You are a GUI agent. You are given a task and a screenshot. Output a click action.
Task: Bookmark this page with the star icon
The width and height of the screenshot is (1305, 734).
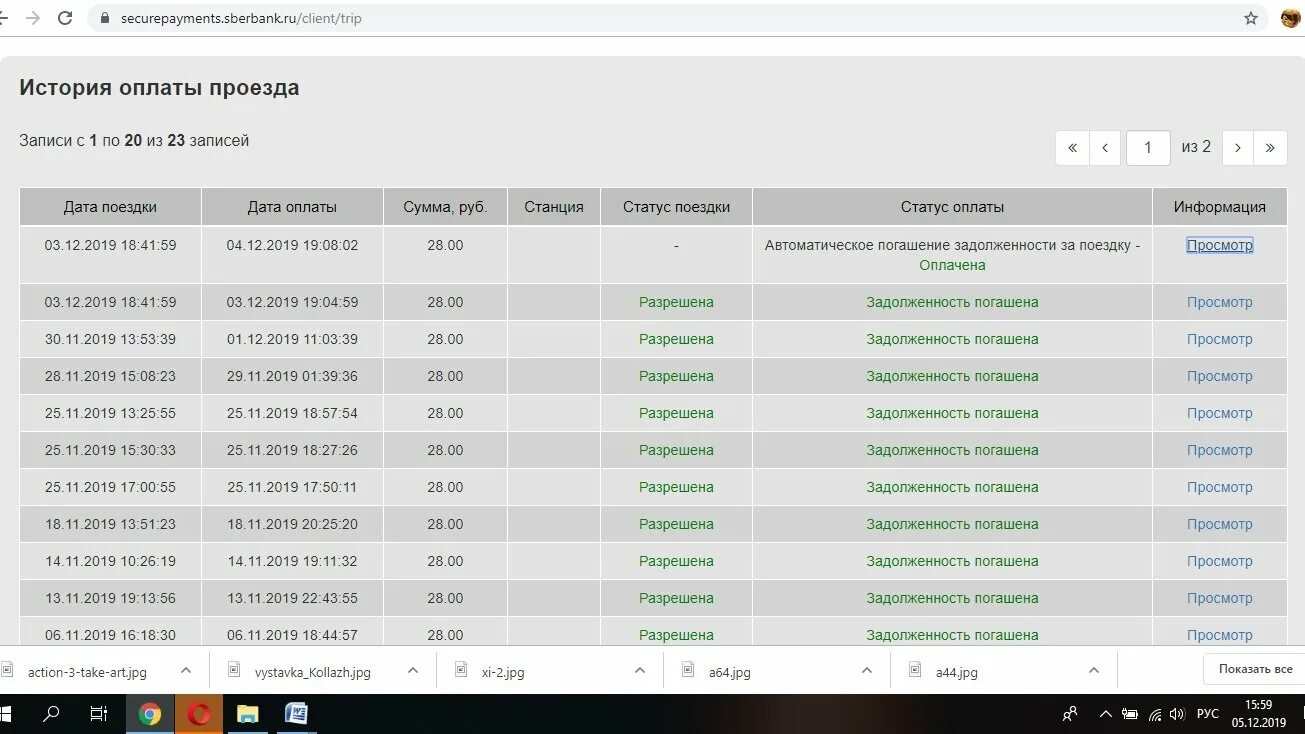tap(1251, 18)
